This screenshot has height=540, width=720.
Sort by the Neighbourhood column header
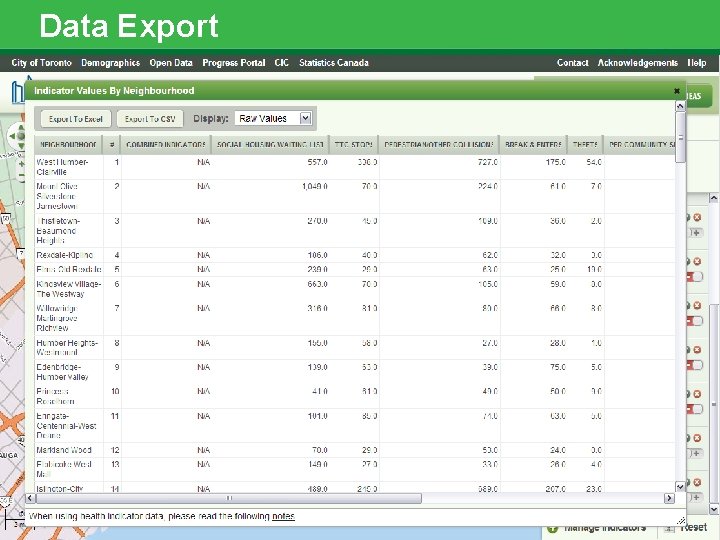tap(68, 145)
